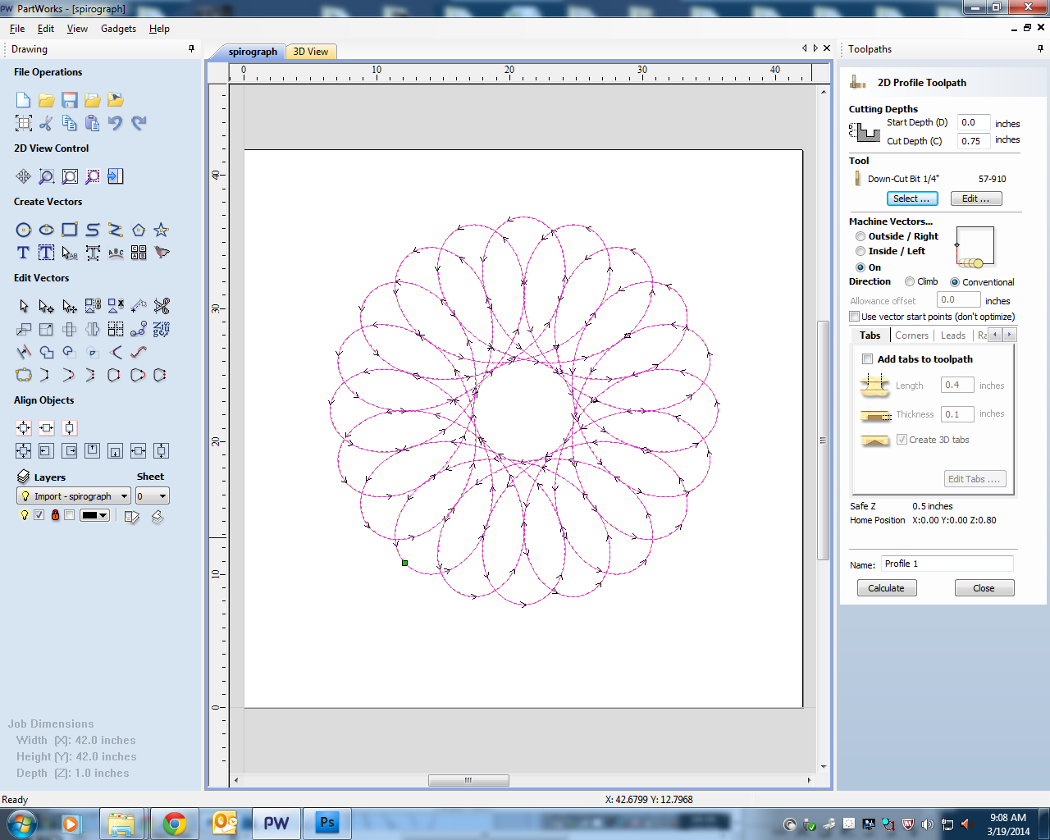Viewport: 1050px width, 840px height.
Task: Select the Outside / Right radio button
Action: point(860,236)
